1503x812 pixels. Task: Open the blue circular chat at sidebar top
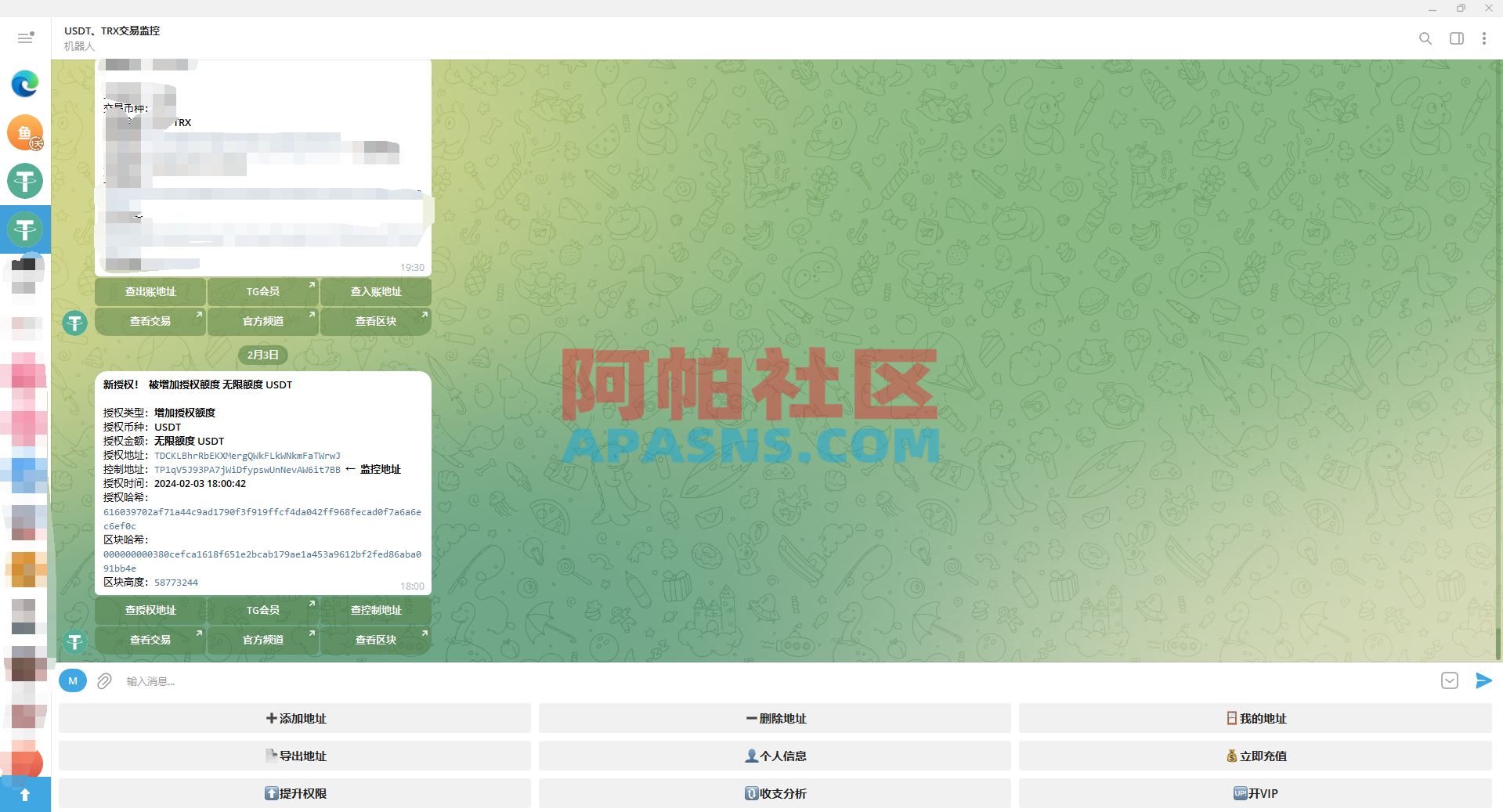25,84
